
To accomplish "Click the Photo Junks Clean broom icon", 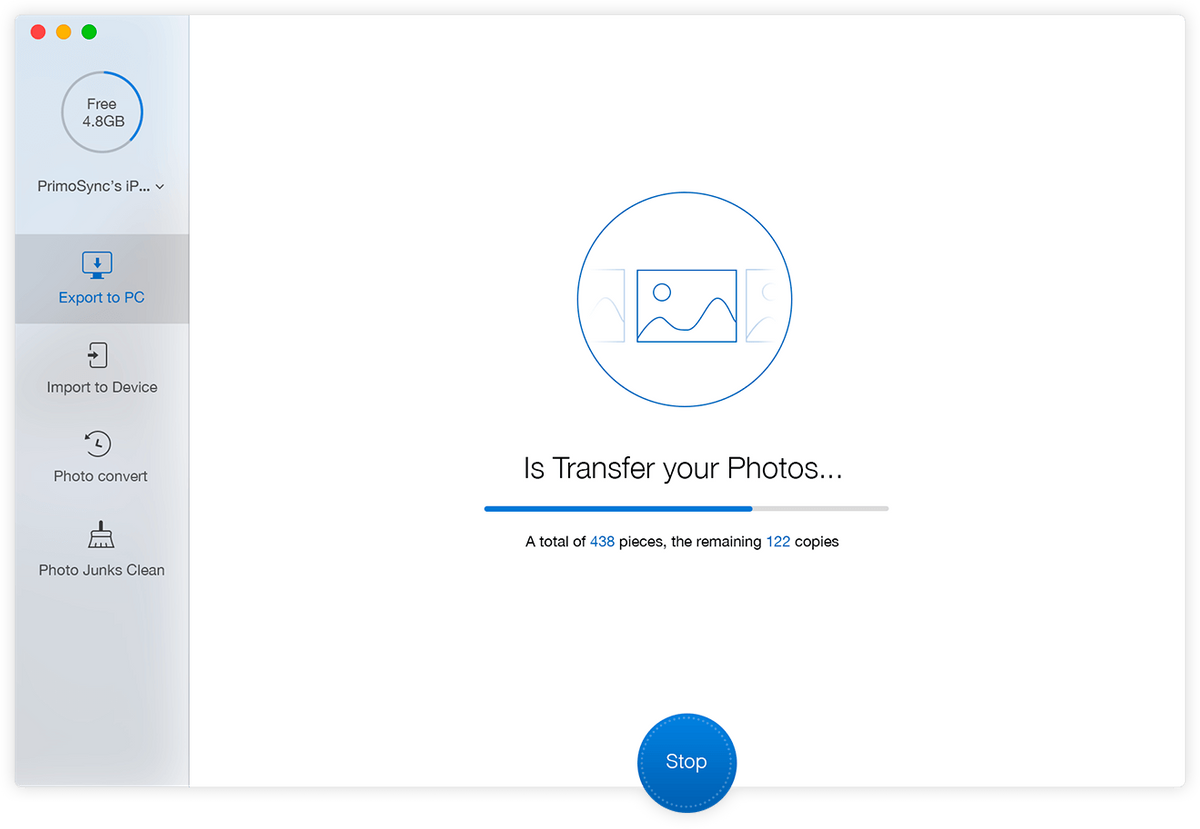I will (100, 535).
